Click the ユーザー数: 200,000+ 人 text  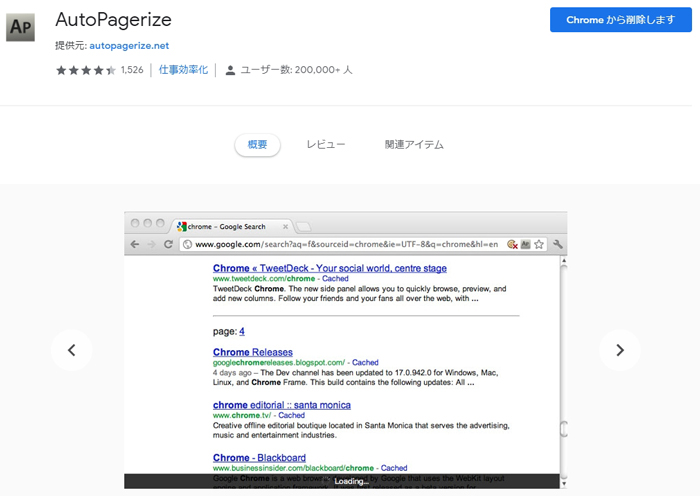pos(296,70)
